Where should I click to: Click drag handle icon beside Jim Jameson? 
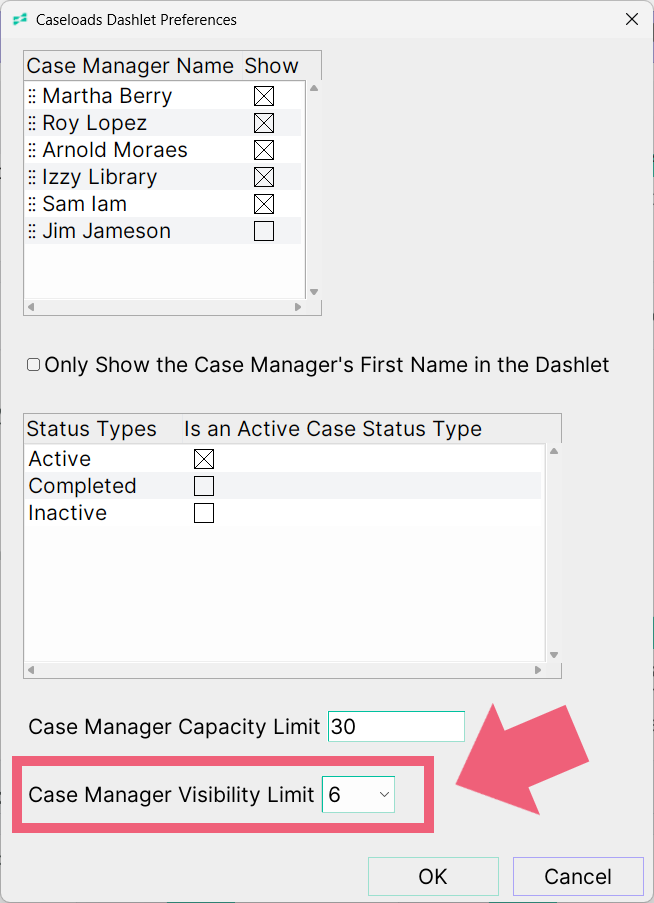(32, 232)
